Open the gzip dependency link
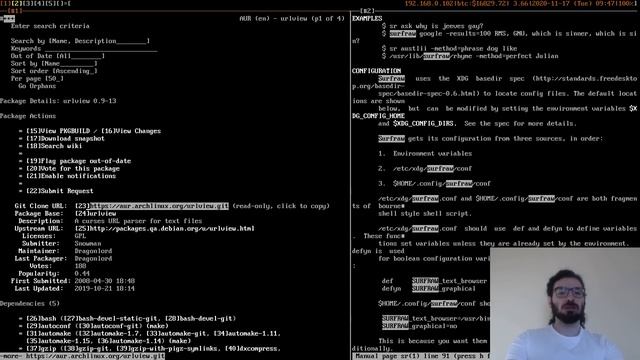Viewport: 640px width, 360px height. coord(41,349)
